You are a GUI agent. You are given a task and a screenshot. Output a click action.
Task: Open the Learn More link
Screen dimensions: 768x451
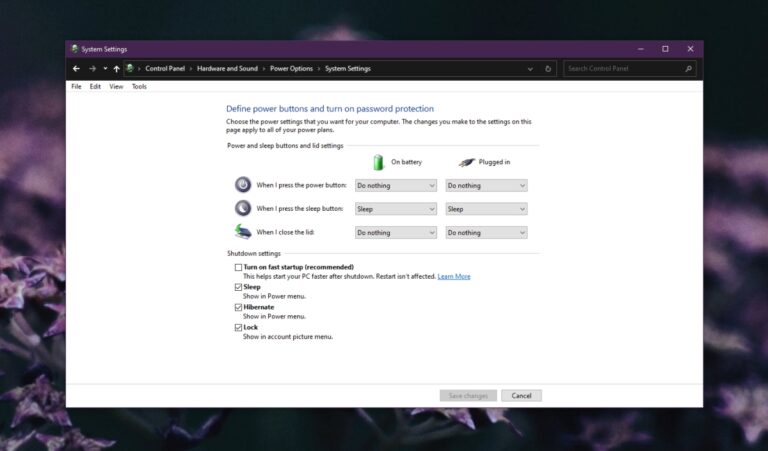(454, 277)
